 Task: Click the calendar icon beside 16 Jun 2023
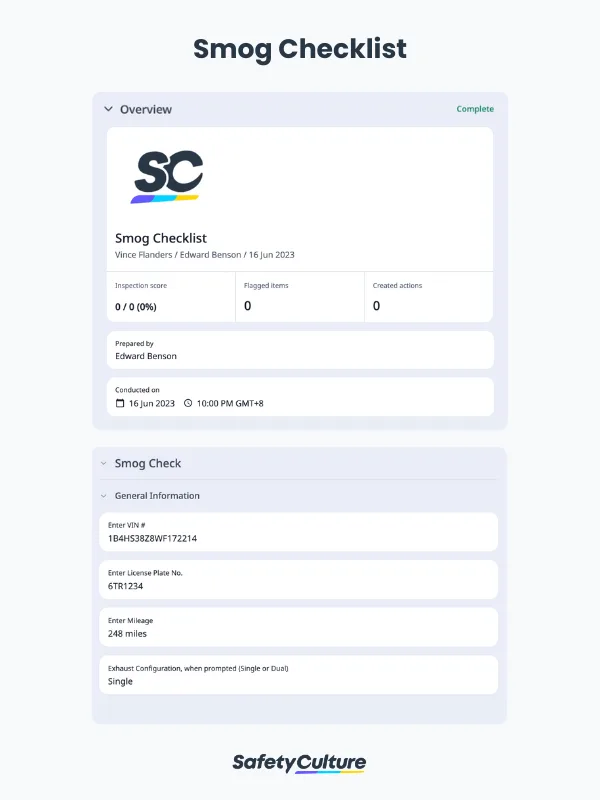coord(120,403)
